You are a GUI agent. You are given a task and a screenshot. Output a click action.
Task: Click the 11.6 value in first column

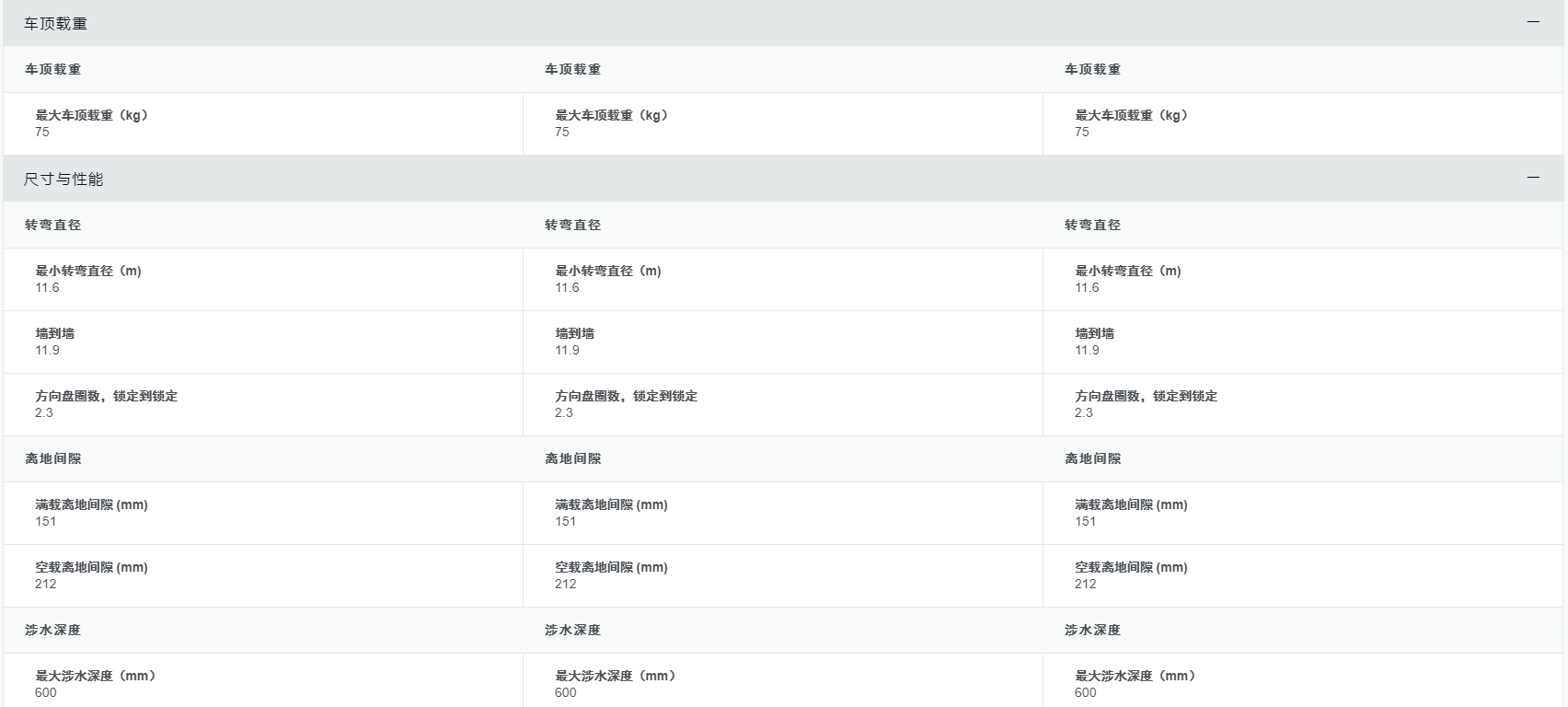tap(47, 287)
